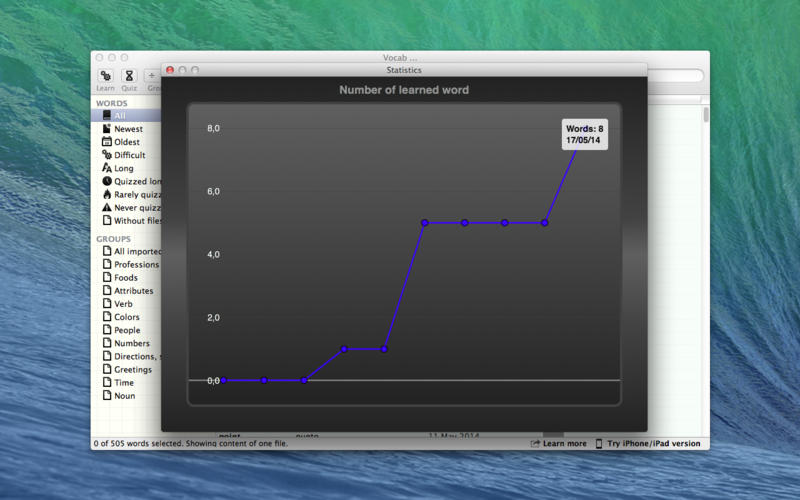Select the Noun group
The width and height of the screenshot is (800, 500).
(124, 396)
